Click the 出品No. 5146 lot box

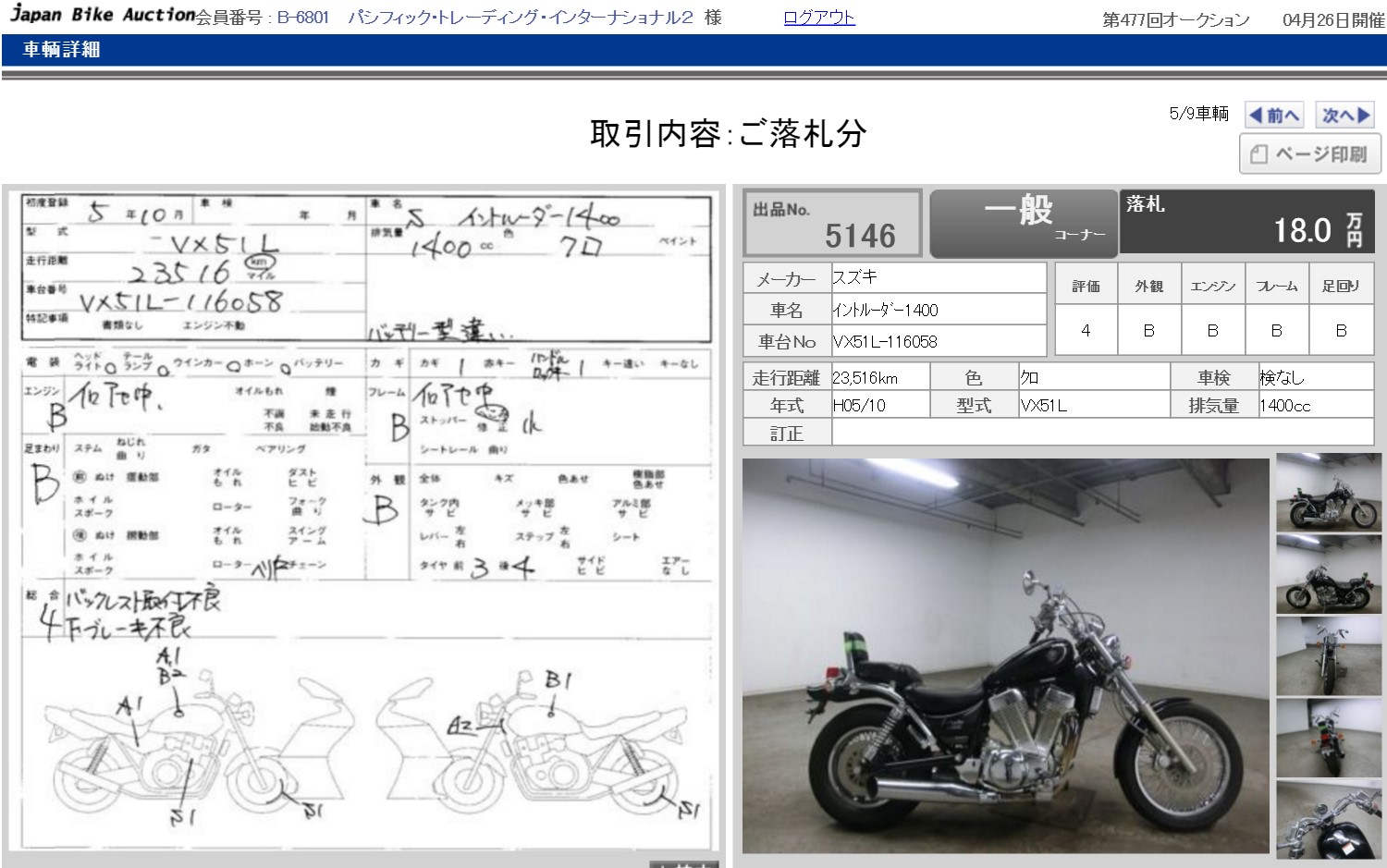coord(833,223)
